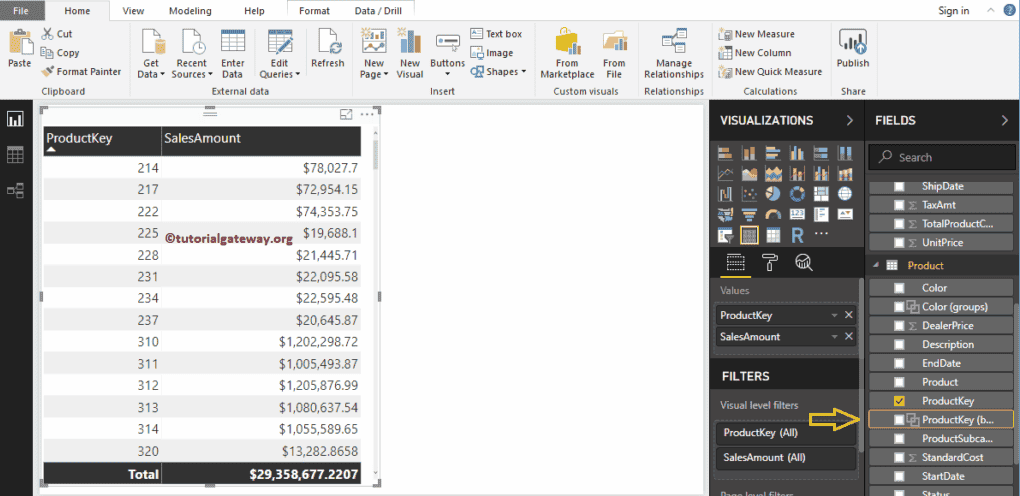The image size is (1020, 496).
Task: Click the Refresh button
Action: click(x=327, y=49)
